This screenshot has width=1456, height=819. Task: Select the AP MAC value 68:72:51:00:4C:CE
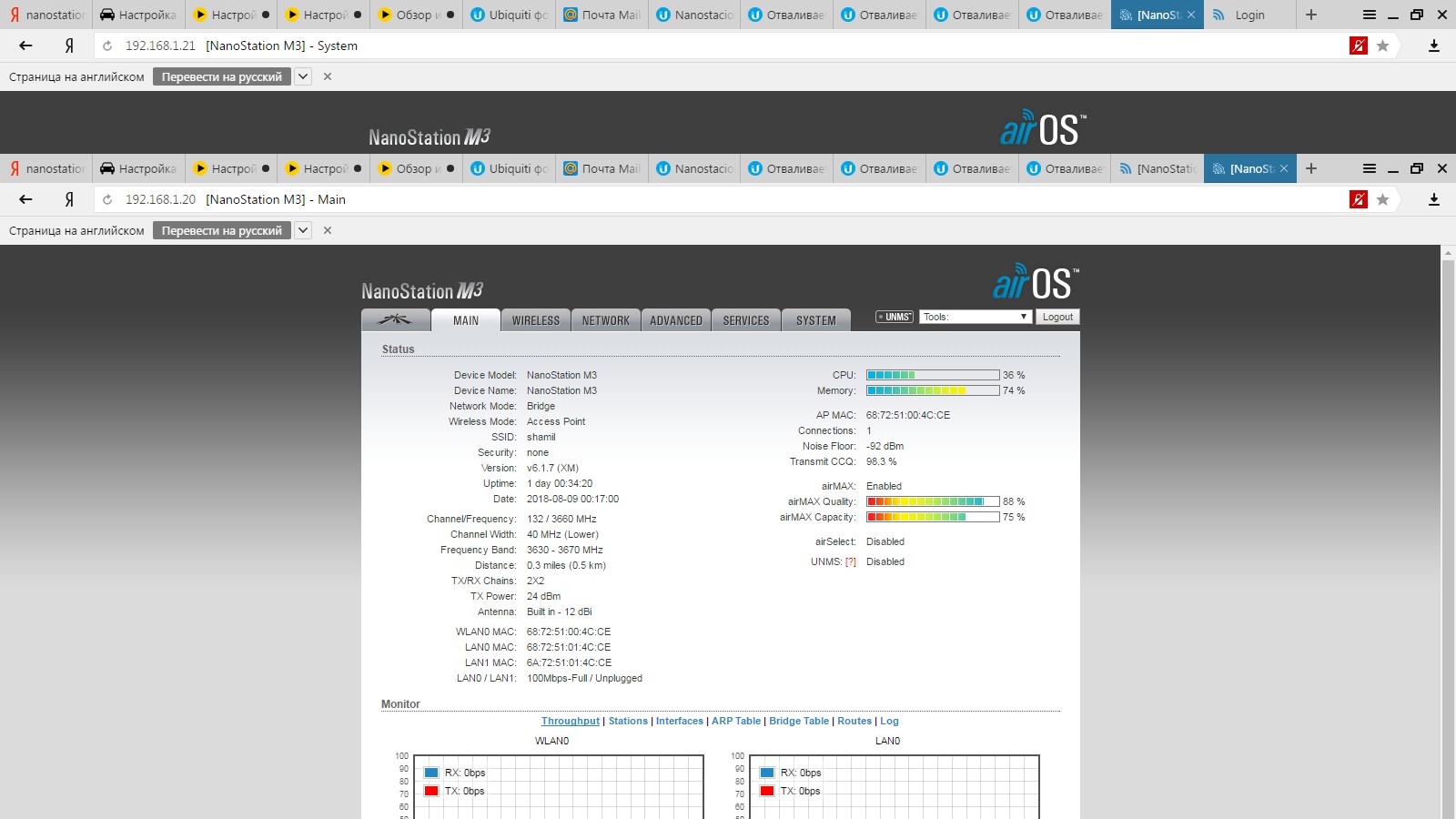[x=908, y=415]
